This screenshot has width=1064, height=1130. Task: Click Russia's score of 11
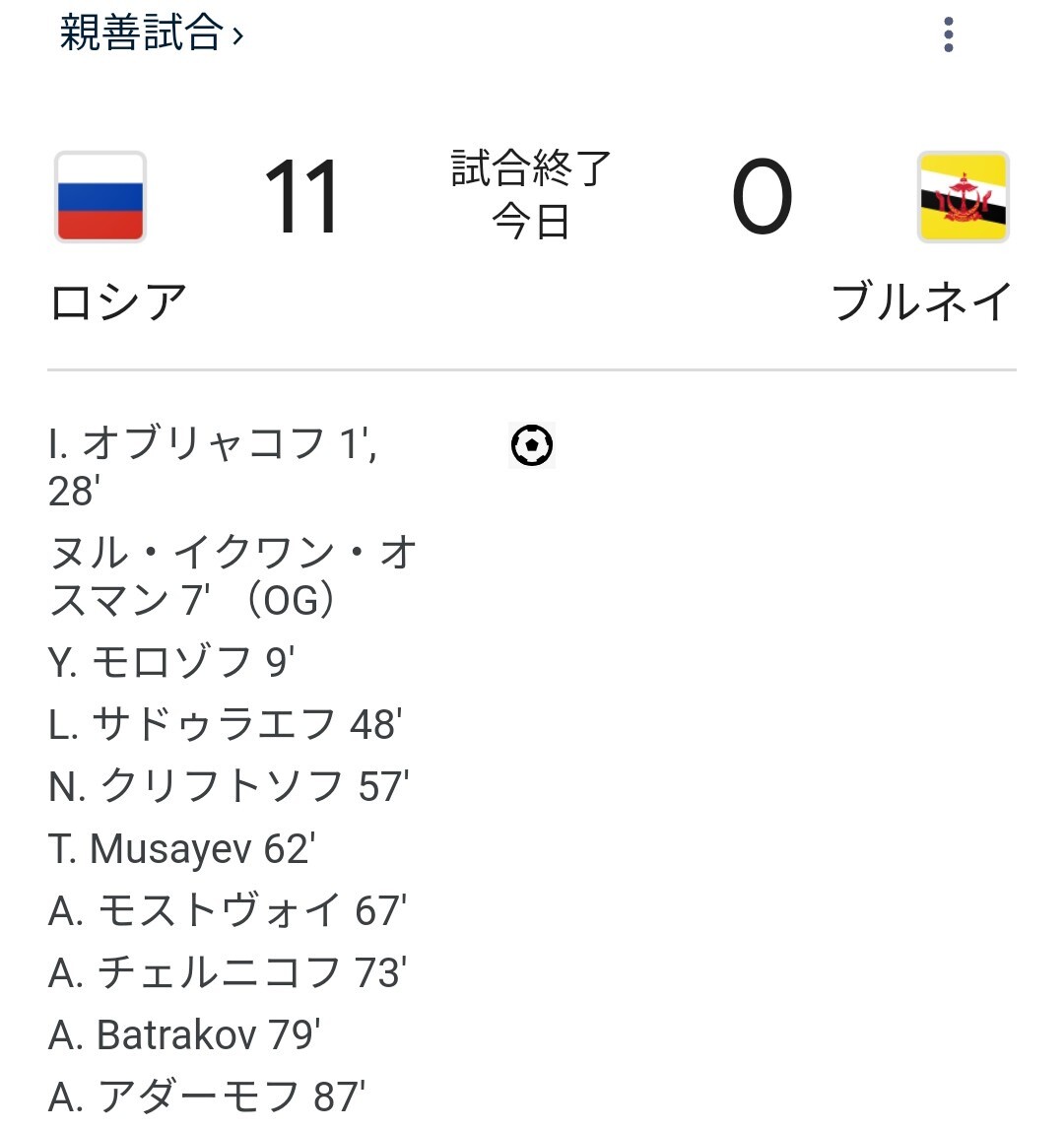pos(301,199)
